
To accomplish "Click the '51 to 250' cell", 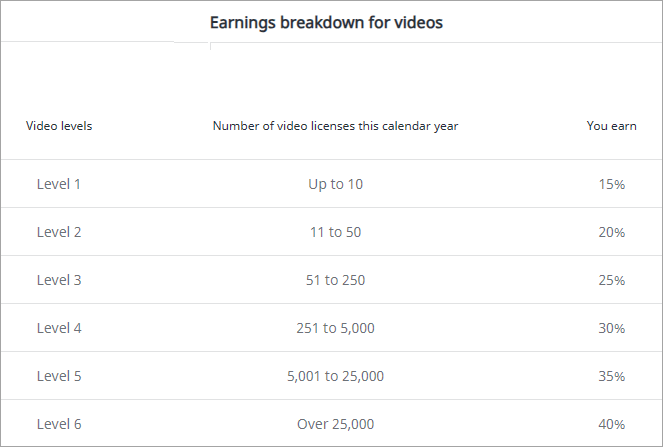I will coord(335,280).
